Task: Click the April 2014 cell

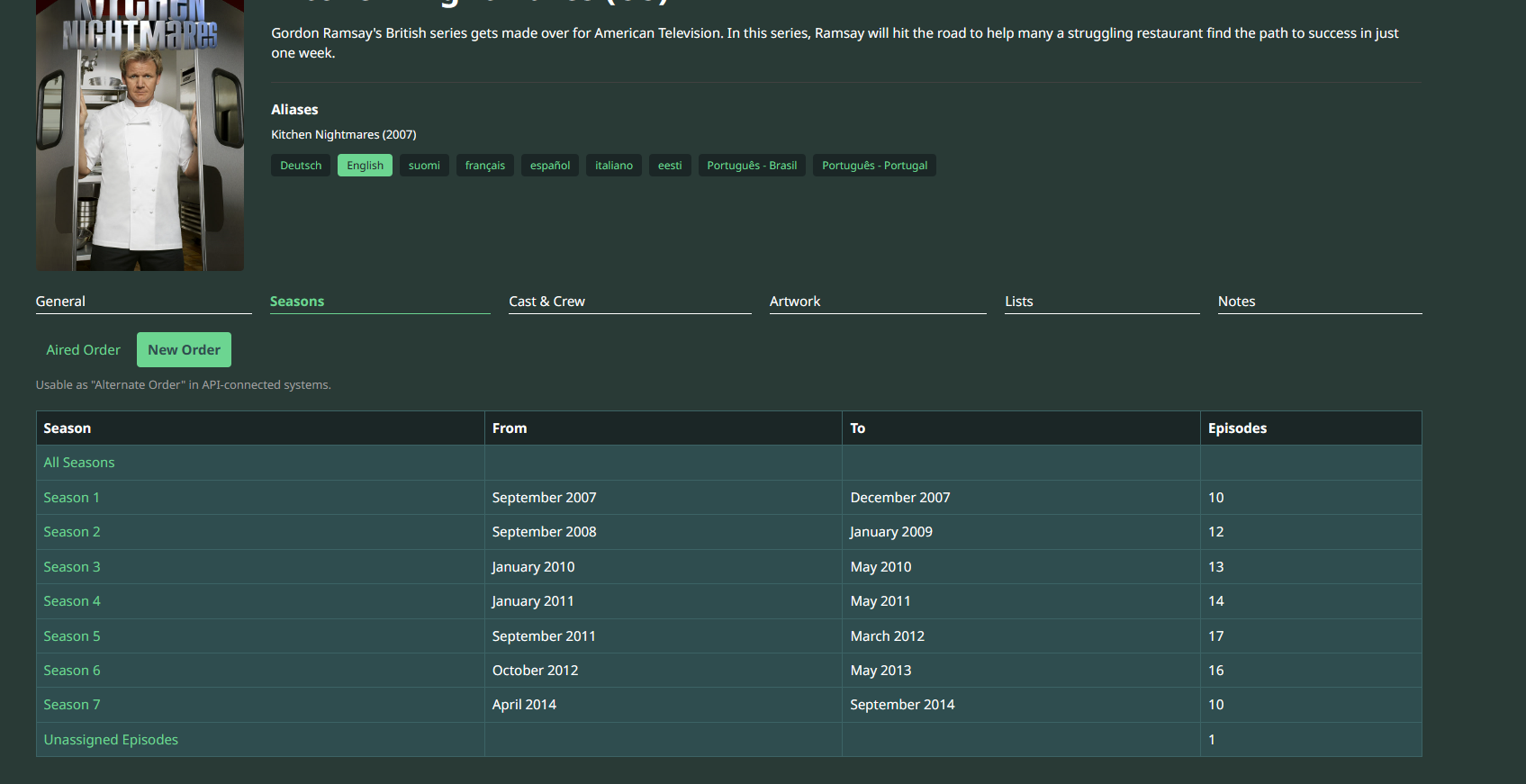Action: coord(664,705)
